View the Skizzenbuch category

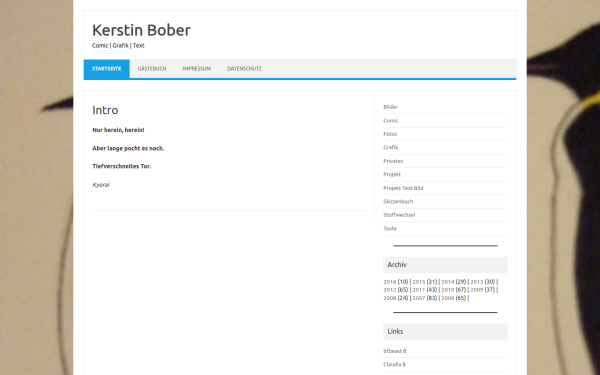coord(398,202)
